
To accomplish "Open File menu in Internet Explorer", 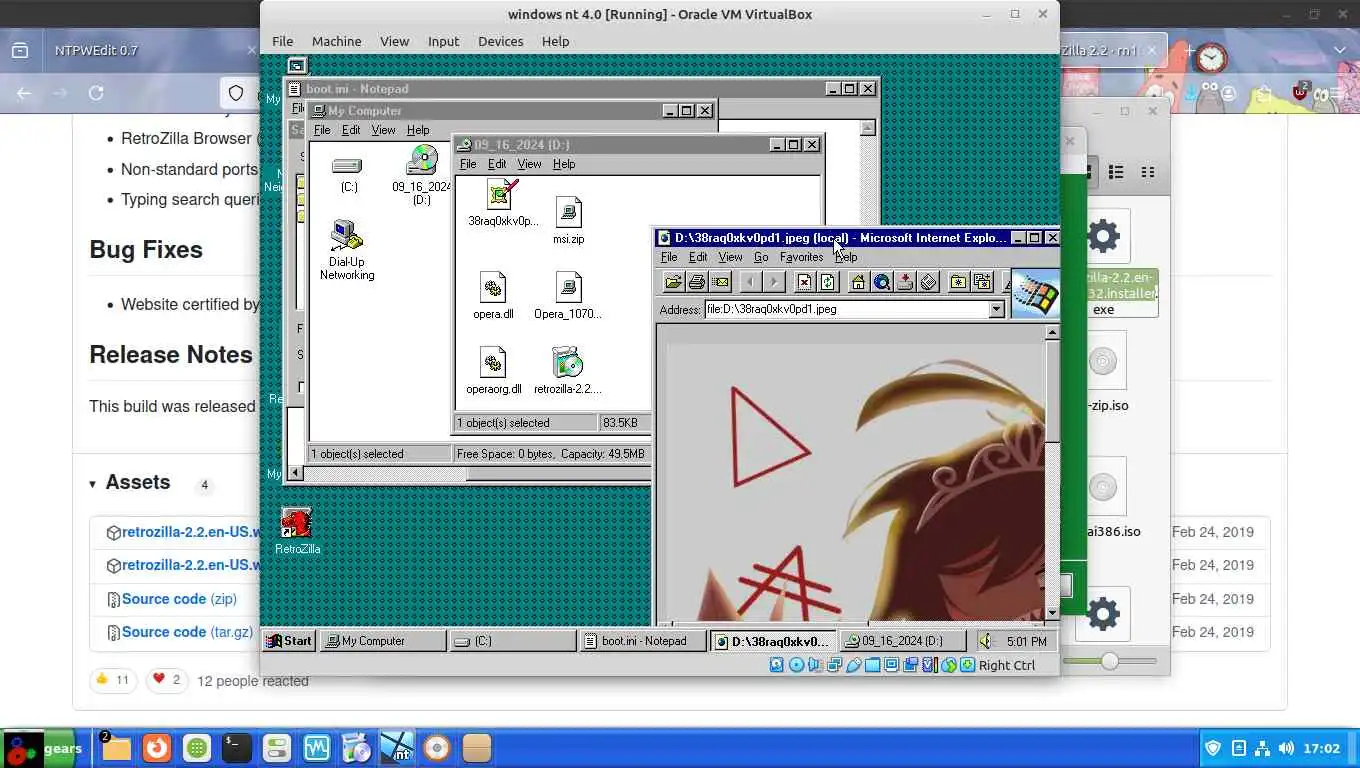I will point(669,257).
